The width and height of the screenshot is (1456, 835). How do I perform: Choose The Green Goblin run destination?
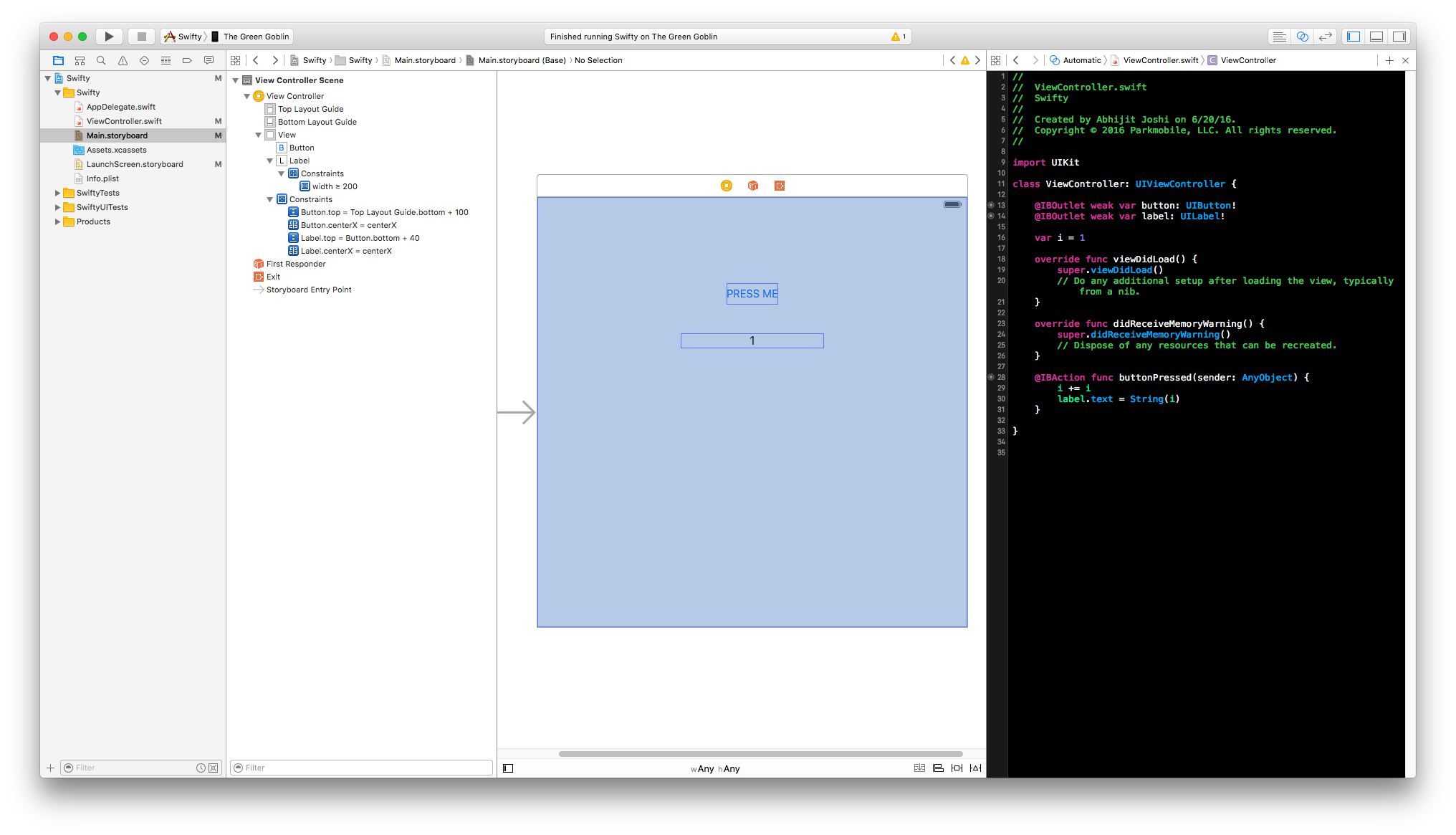pos(251,37)
